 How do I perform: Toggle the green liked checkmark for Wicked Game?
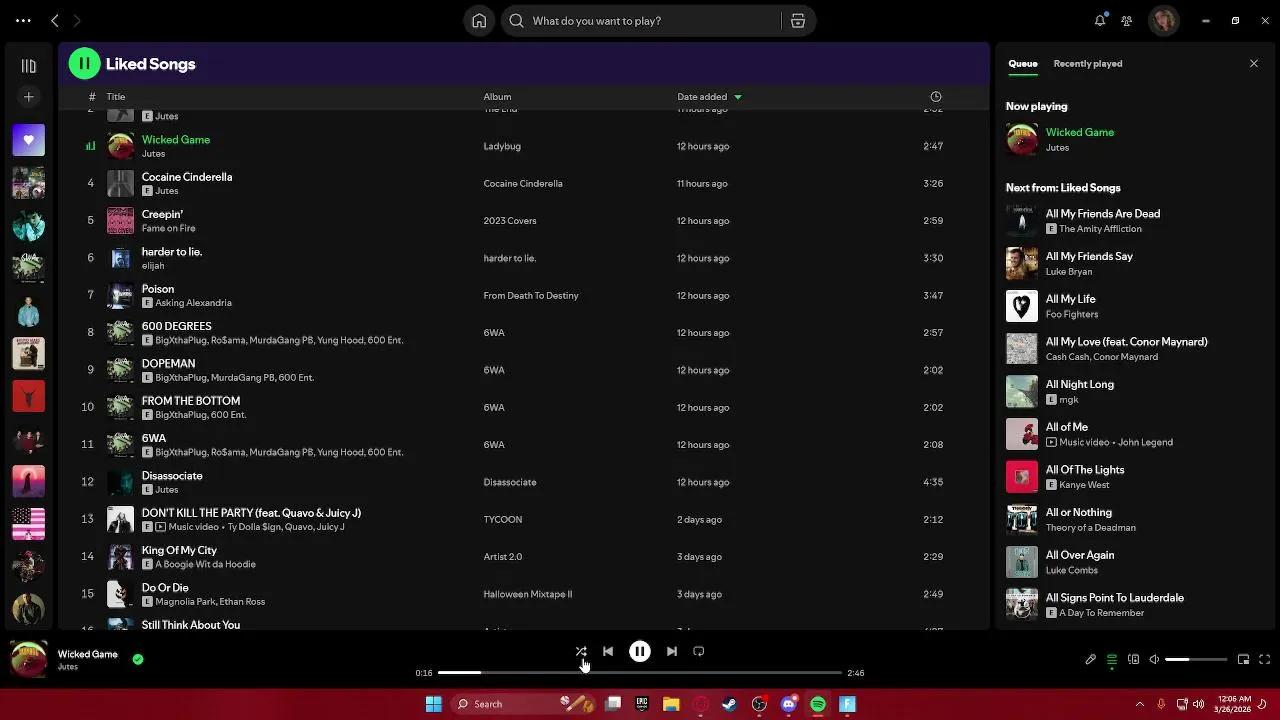[138, 659]
